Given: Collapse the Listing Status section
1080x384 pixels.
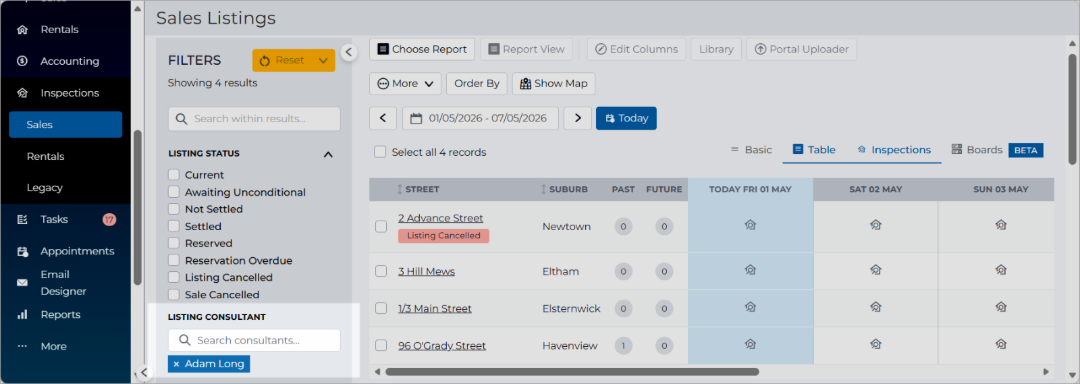Looking at the screenshot, I should tap(329, 154).
